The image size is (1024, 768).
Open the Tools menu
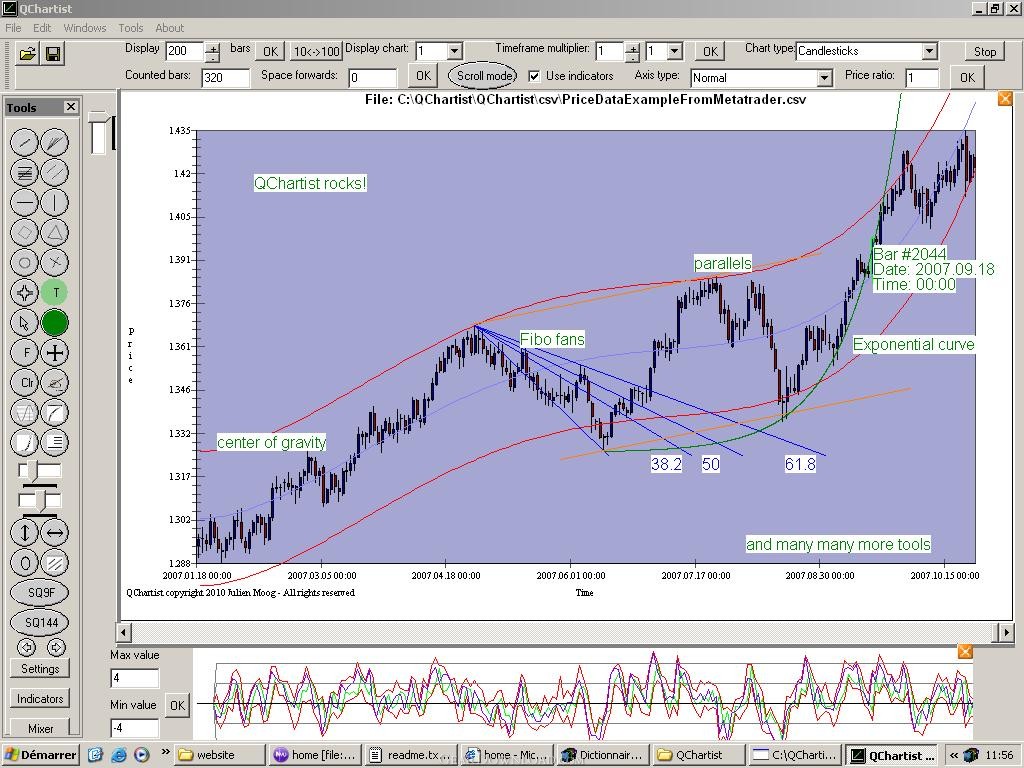pos(131,28)
